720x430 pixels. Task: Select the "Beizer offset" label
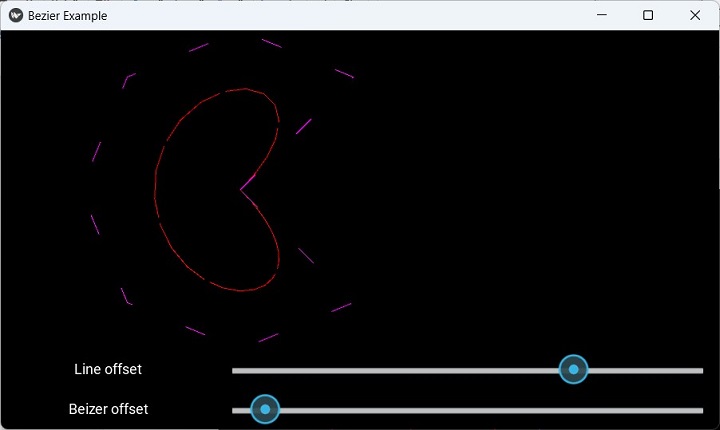(108, 409)
